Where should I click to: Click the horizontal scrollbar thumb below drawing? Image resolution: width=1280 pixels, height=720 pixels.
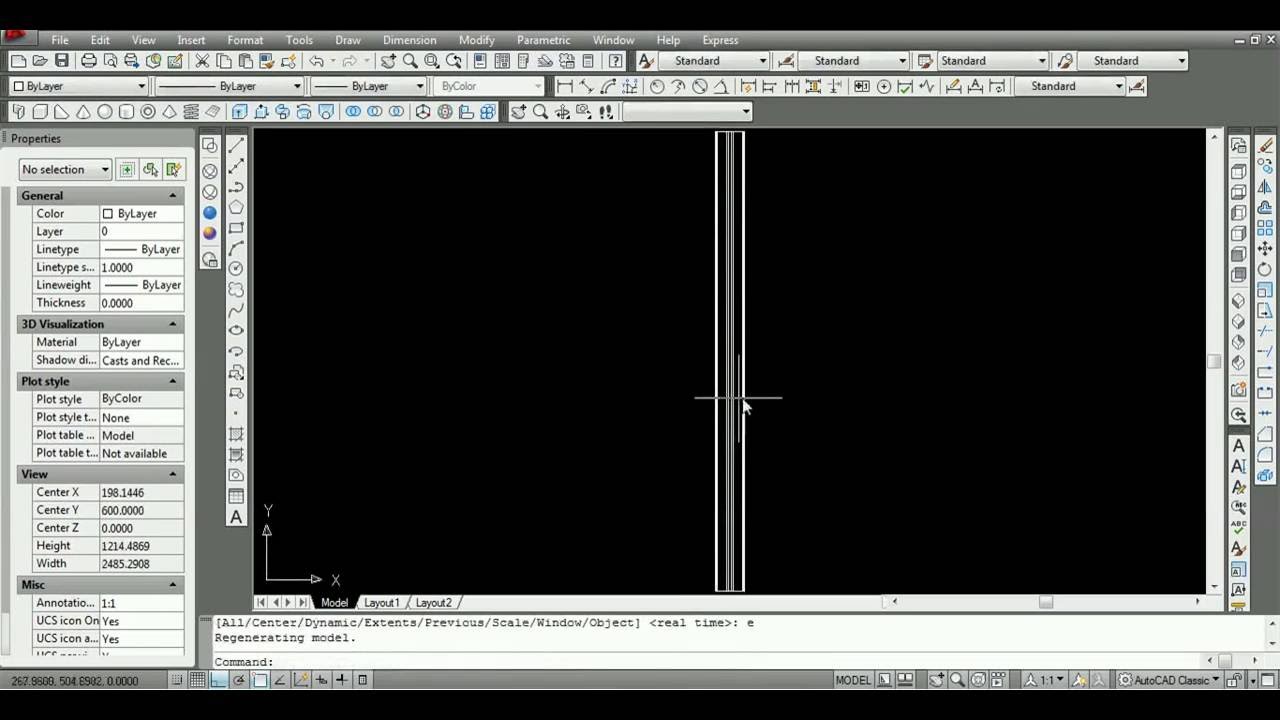pos(1046,602)
